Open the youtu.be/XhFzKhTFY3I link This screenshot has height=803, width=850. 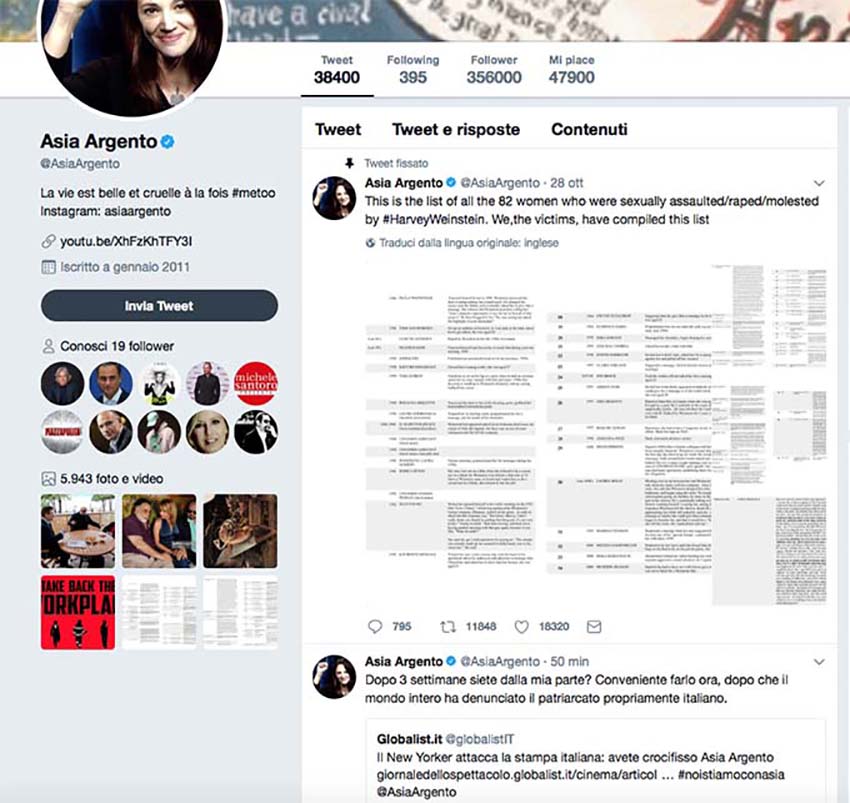(x=126, y=241)
